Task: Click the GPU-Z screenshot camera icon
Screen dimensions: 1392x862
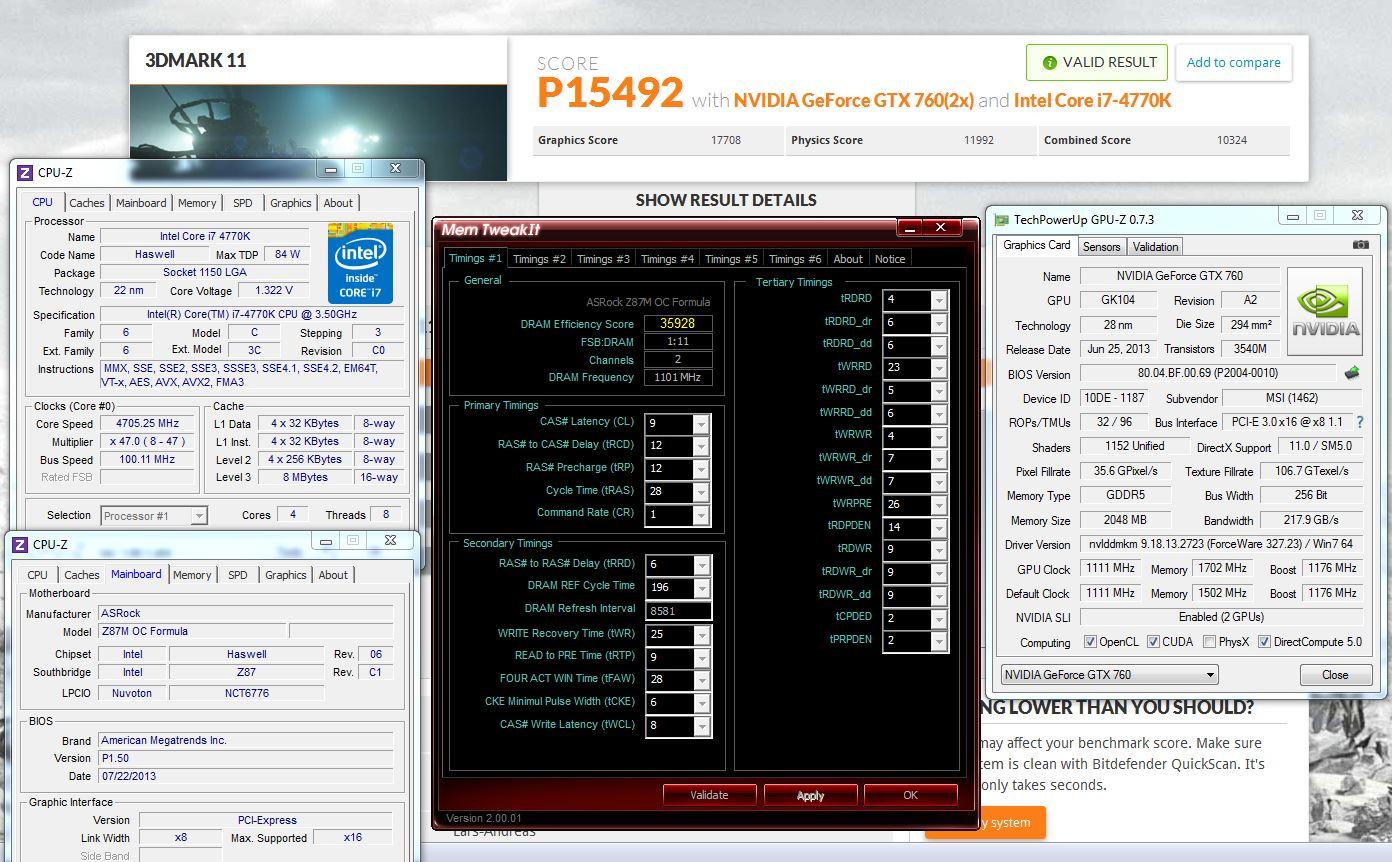Action: [1360, 245]
